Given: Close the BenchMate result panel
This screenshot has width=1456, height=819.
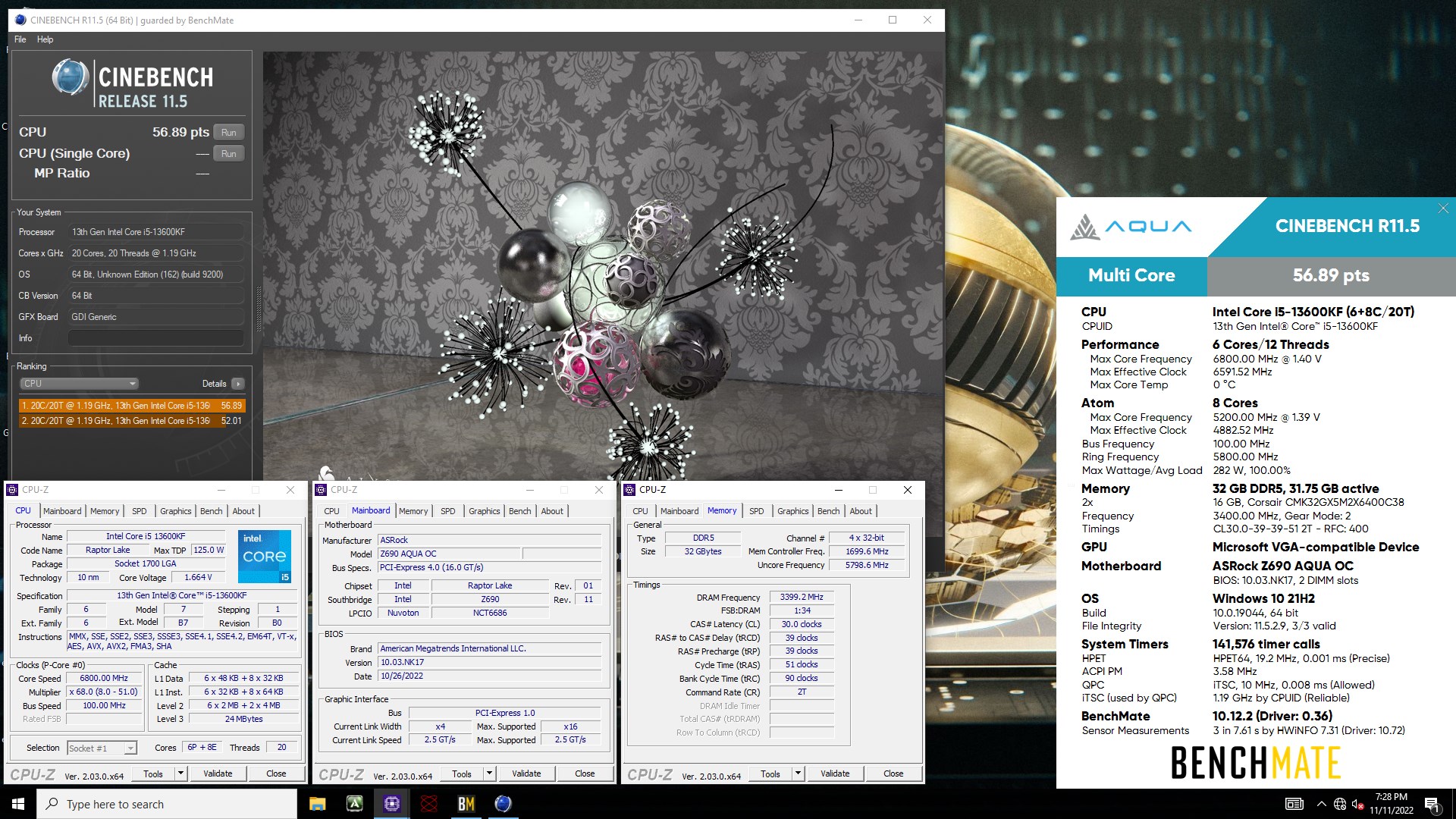Looking at the screenshot, I should (1443, 209).
